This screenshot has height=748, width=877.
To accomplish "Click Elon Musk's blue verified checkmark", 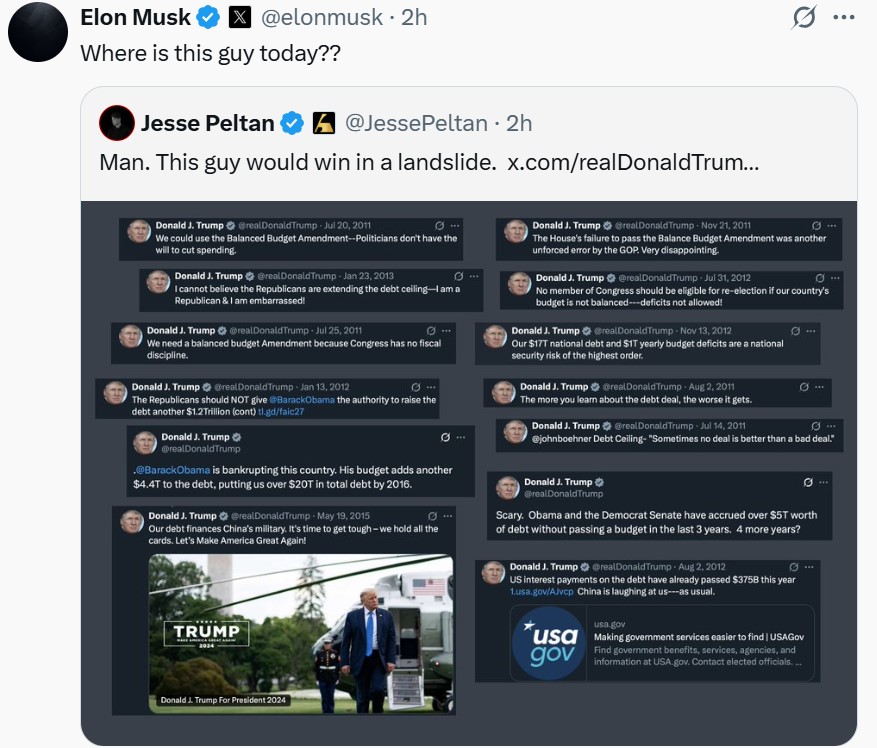I will (x=207, y=18).
